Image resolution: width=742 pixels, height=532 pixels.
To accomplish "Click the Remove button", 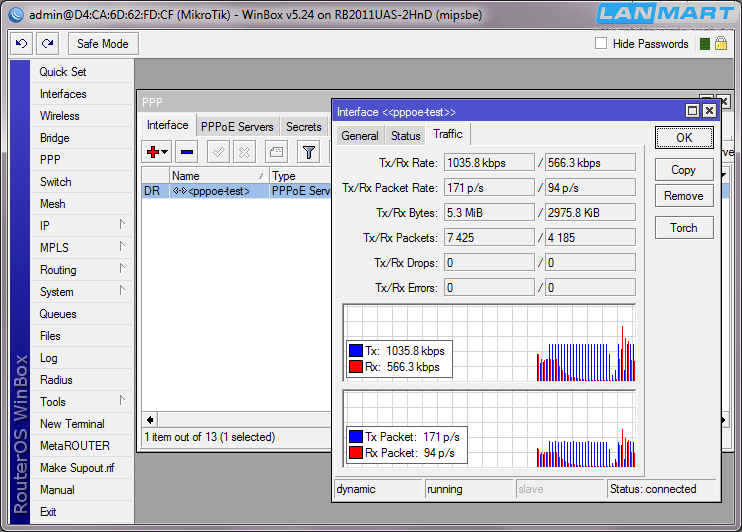I will pyautogui.click(x=684, y=196).
